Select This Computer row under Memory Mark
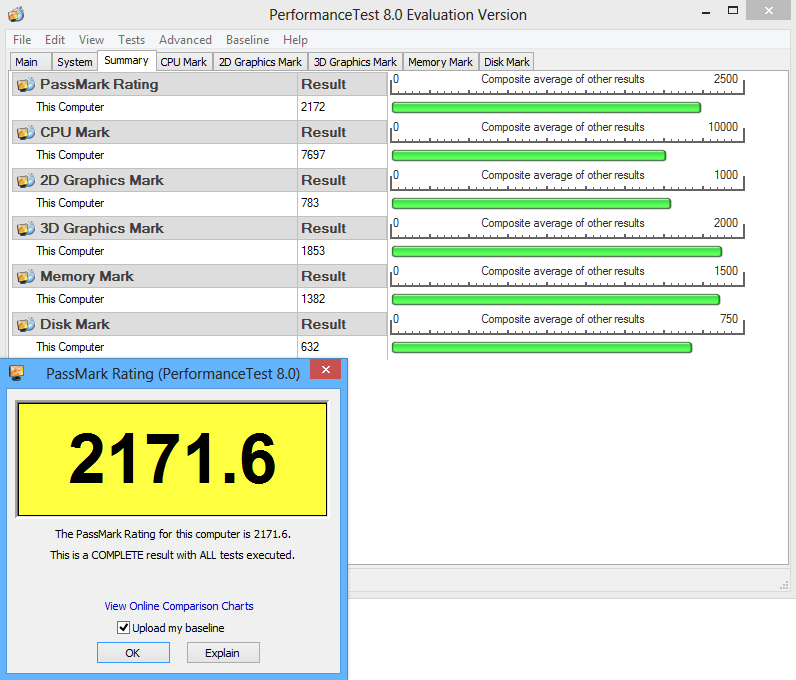Screen dimensions: 796x680 pos(198,299)
